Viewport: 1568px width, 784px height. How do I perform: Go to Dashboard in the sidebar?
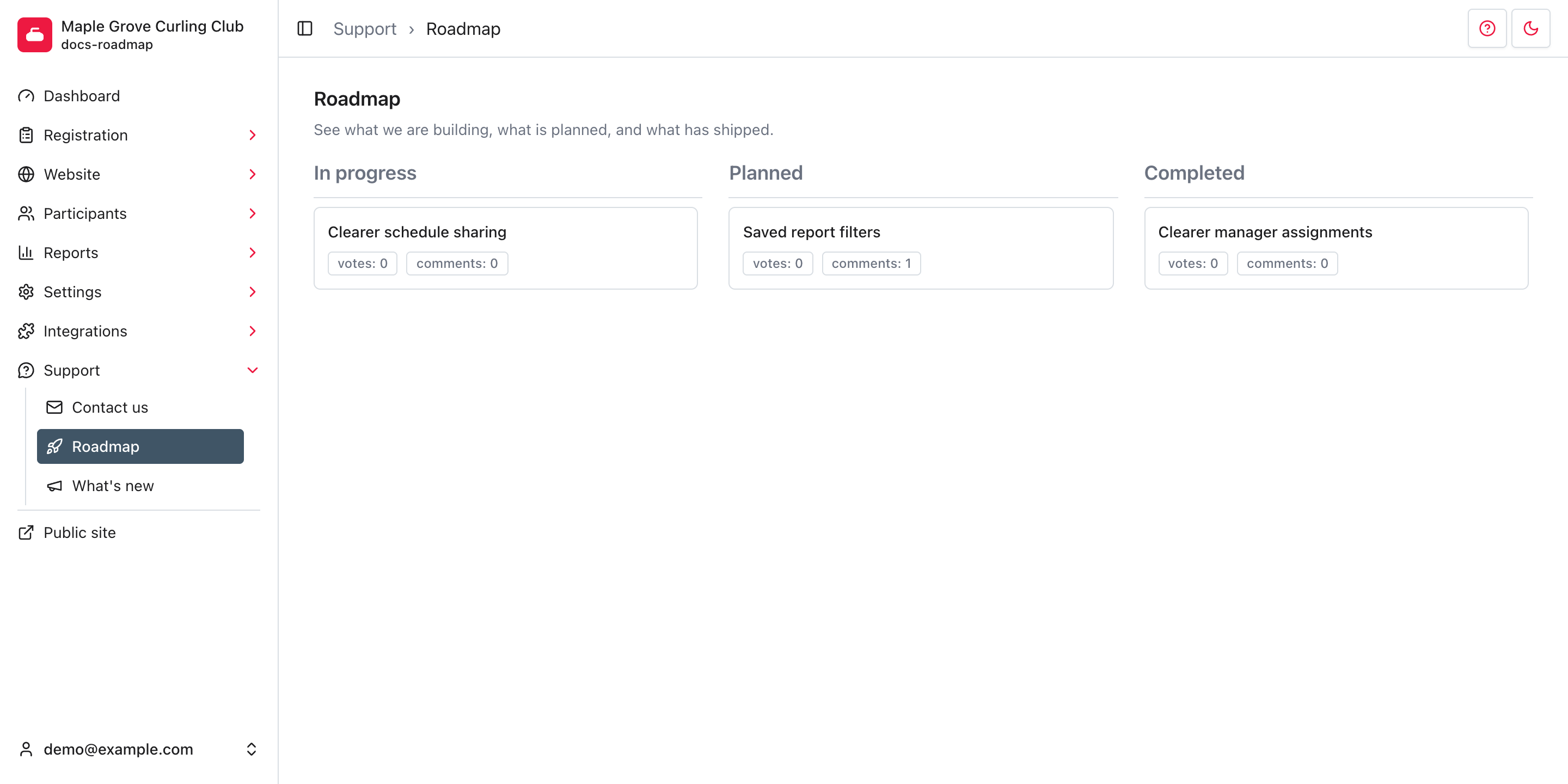139,96
